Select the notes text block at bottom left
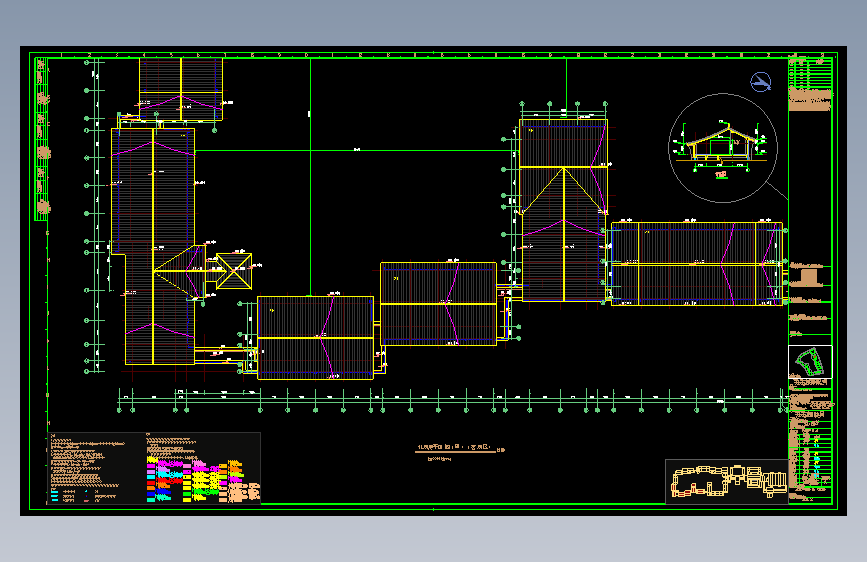 tap(88, 461)
